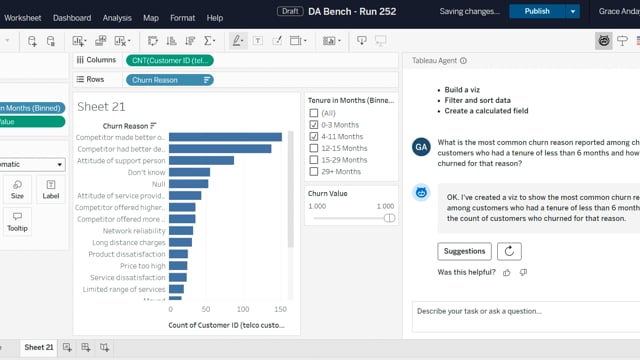This screenshot has height=360, width=640.
Task: Click the Suggestions button
Action: point(464,251)
